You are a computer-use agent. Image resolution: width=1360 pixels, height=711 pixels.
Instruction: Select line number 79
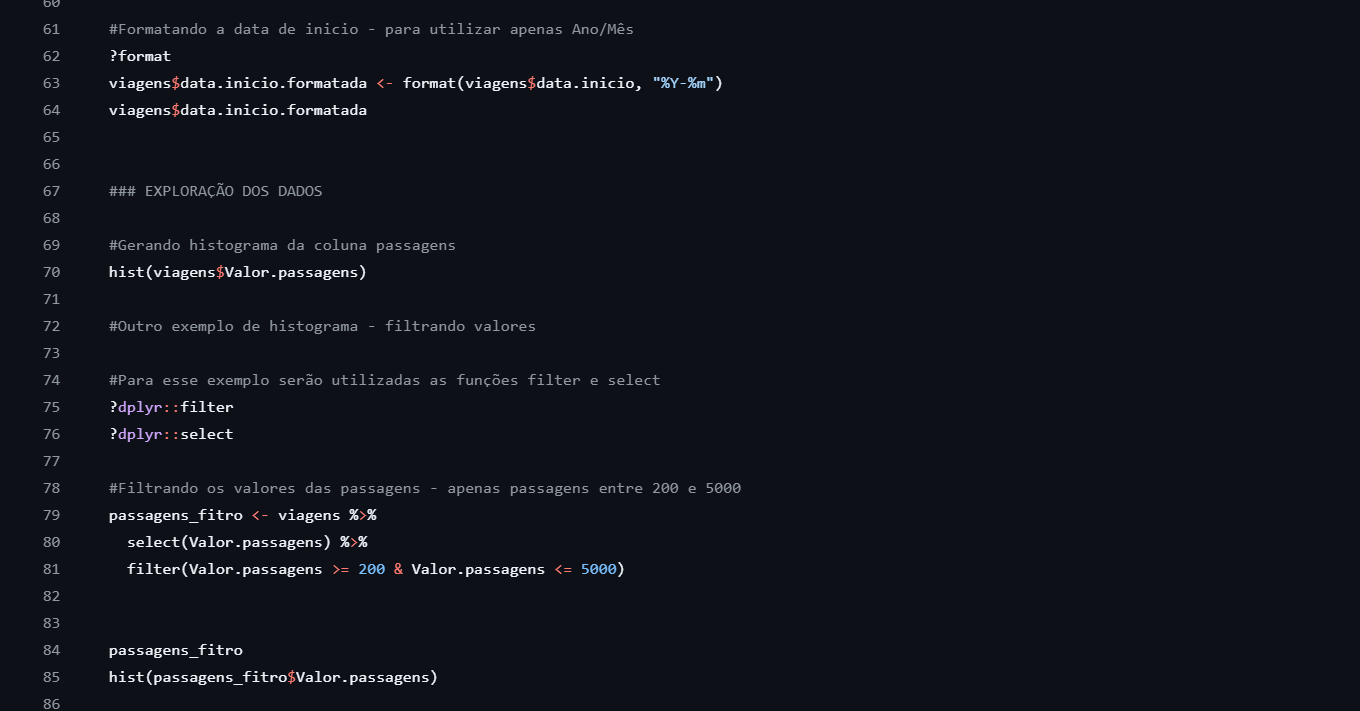coord(51,515)
